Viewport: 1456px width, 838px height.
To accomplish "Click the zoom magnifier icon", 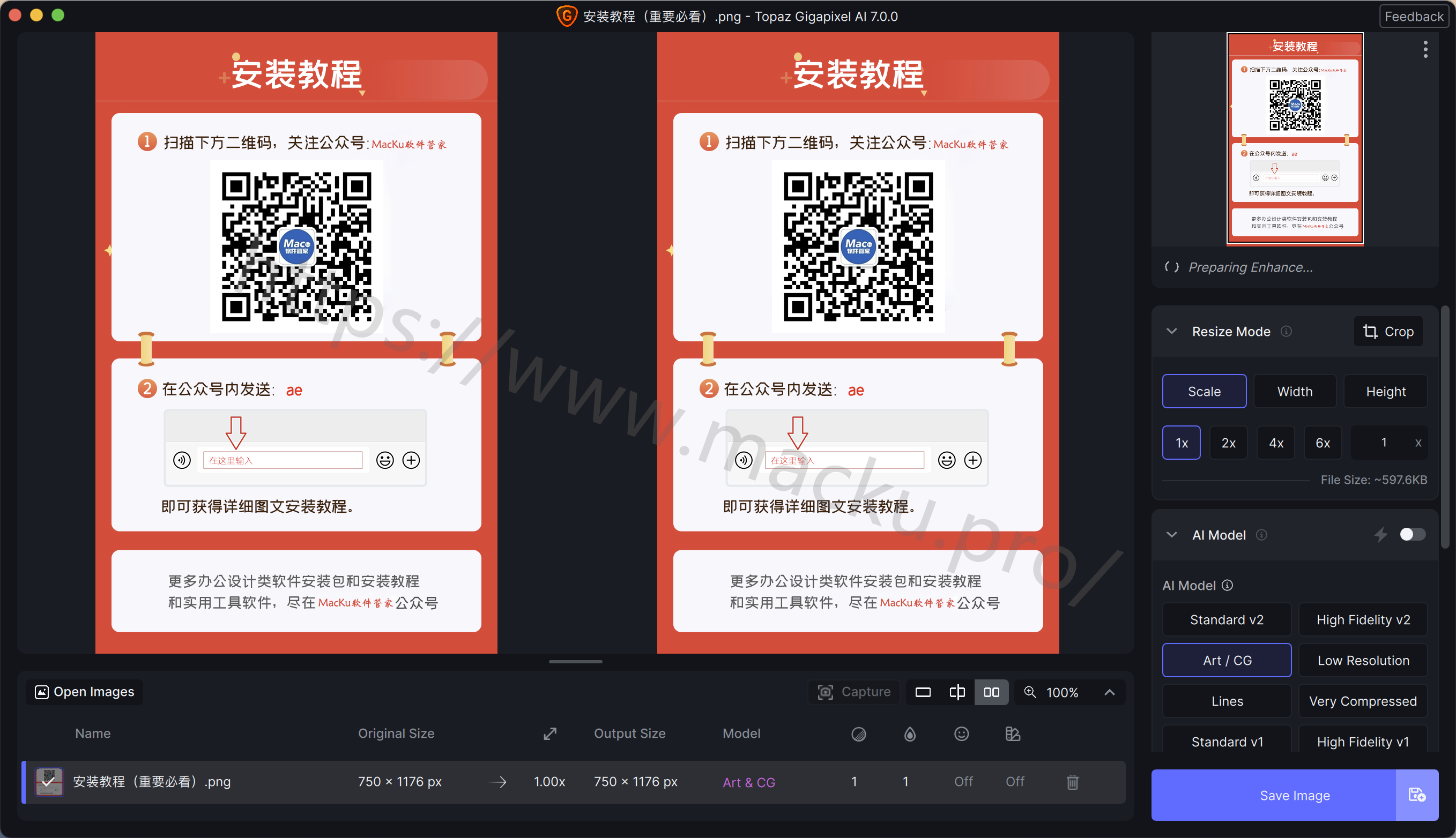I will pos(1030,692).
